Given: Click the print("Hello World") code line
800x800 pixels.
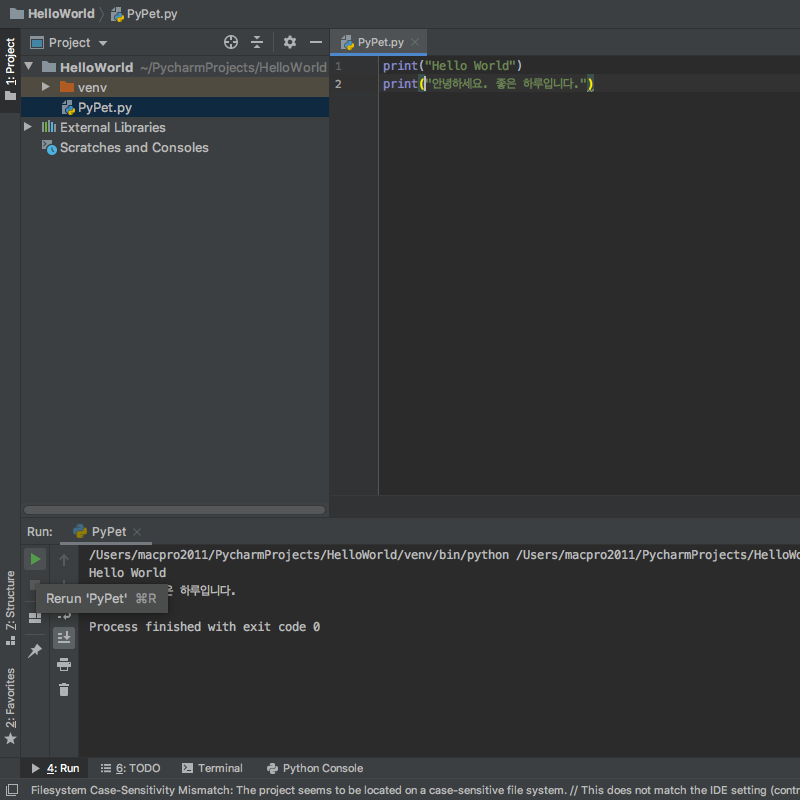Looking at the screenshot, I should (x=452, y=66).
